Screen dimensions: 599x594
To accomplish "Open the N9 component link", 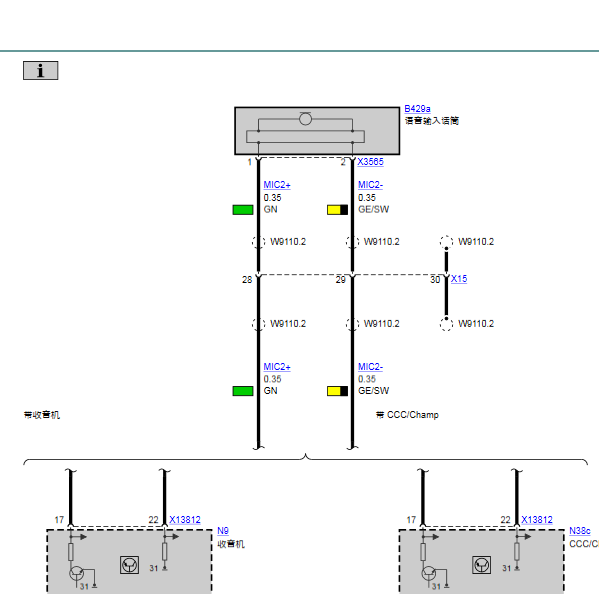I will tap(223, 531).
